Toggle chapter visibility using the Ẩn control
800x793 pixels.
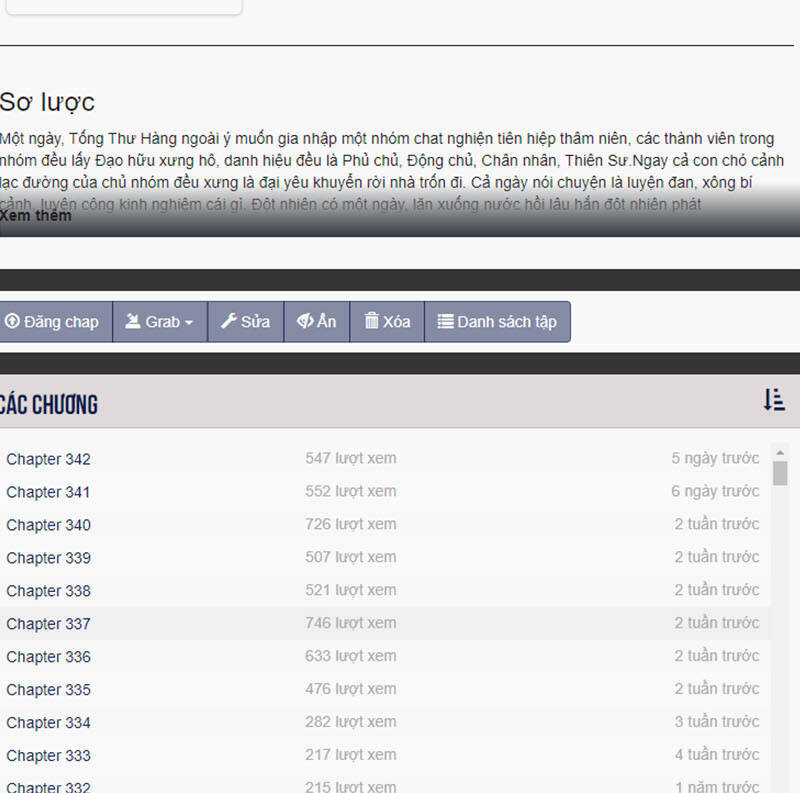(x=316, y=321)
